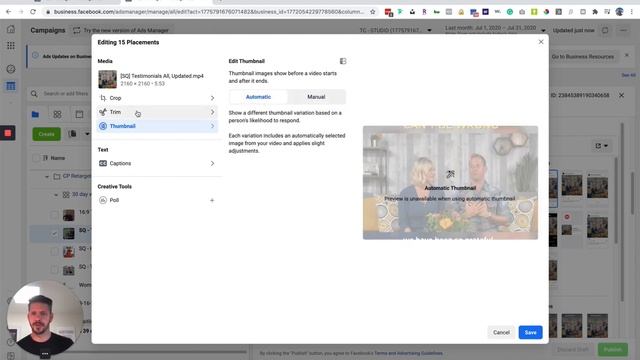Click the ads tab icon

pyautogui.click(x=79, y=115)
